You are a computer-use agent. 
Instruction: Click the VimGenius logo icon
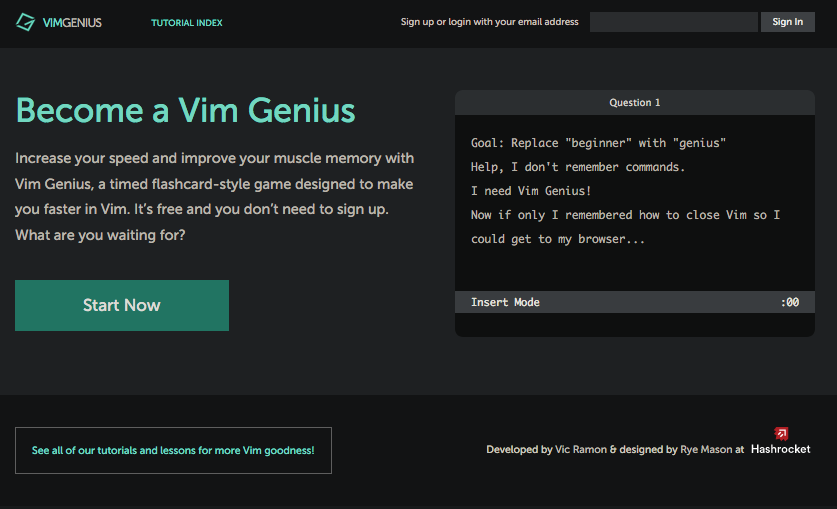tap(25, 22)
